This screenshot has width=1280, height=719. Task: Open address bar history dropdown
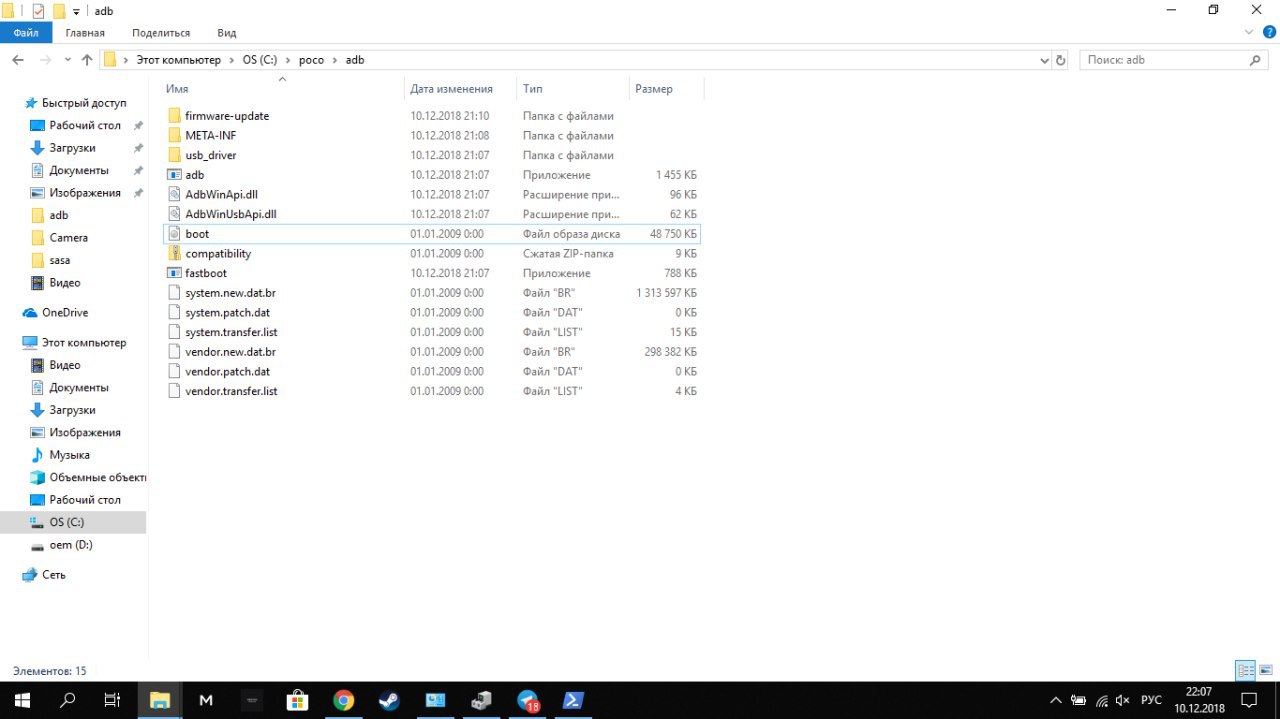pos(1044,60)
